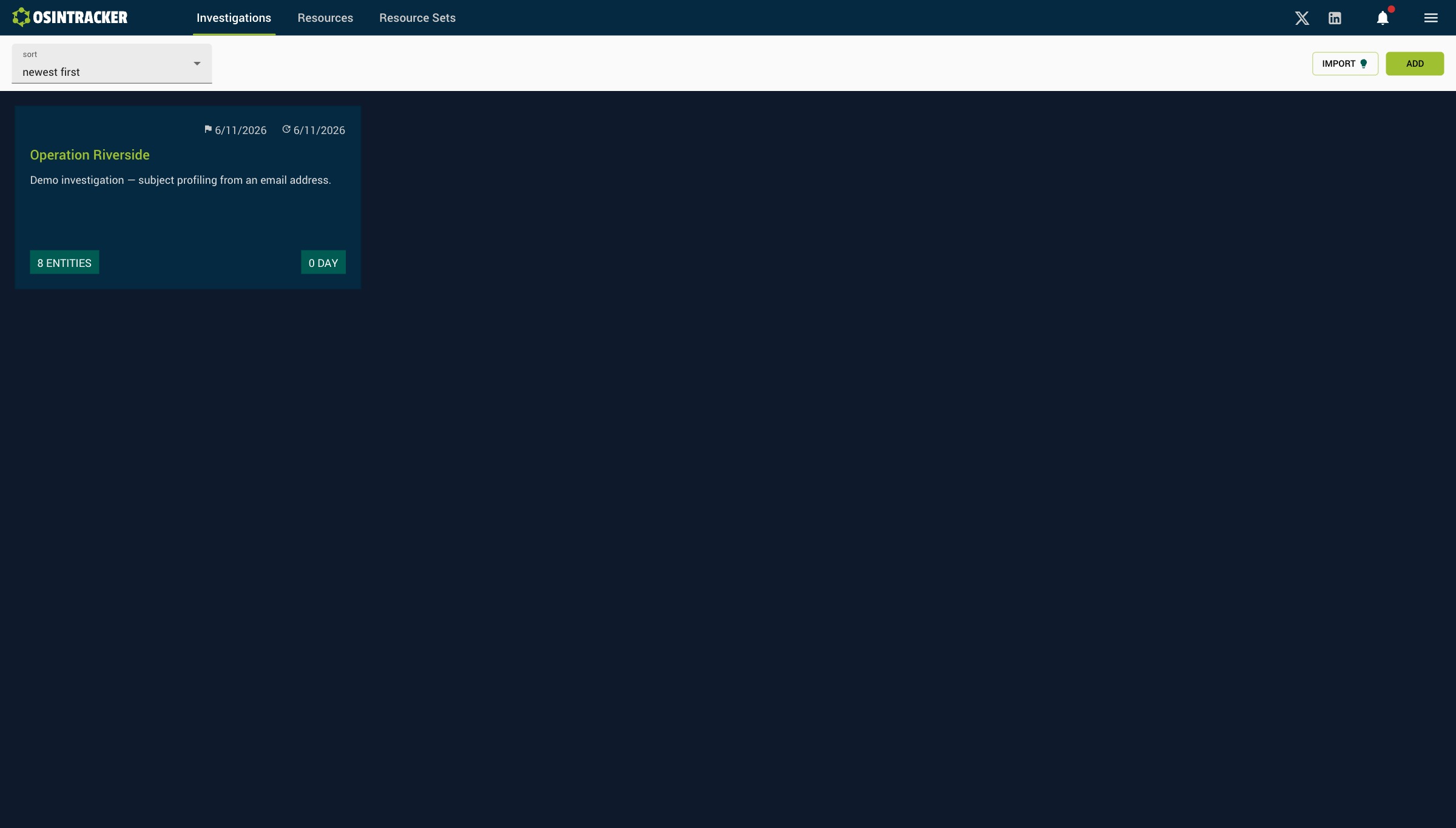Image resolution: width=1456 pixels, height=828 pixels.
Task: Select the investigation description text
Action: [x=181, y=180]
